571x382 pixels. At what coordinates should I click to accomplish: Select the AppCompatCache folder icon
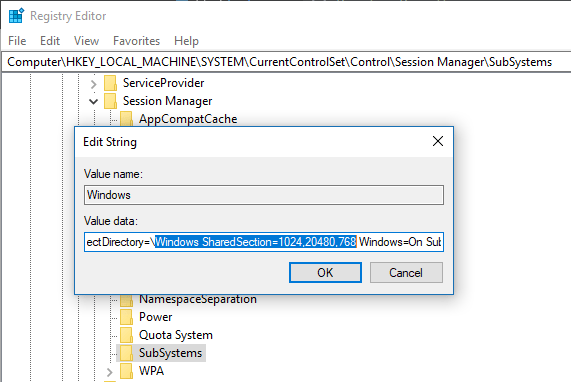126,119
